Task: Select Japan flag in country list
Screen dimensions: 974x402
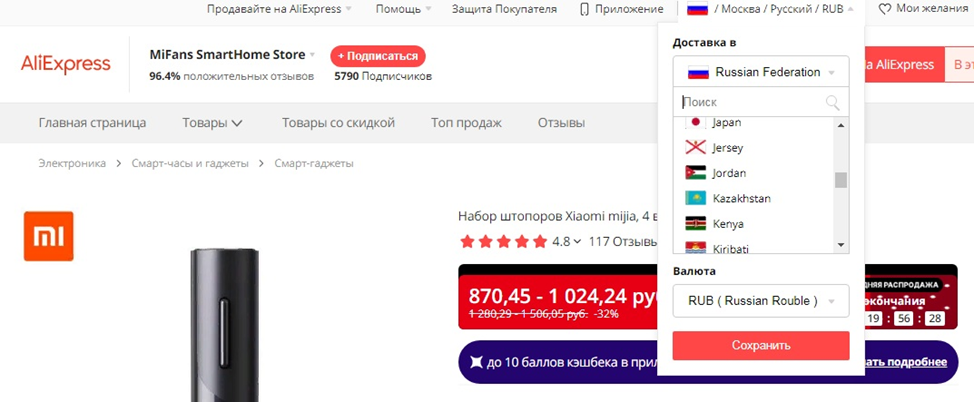Action: tap(696, 122)
